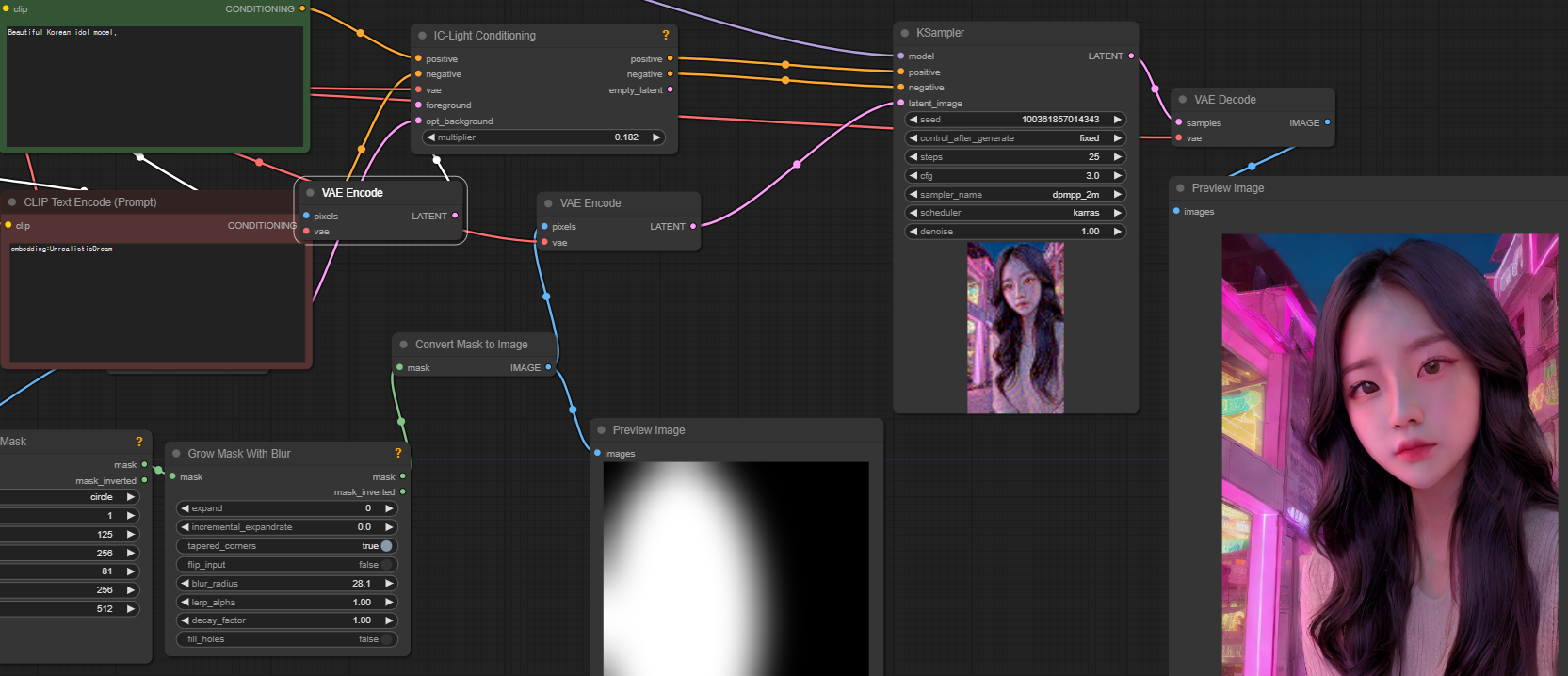Screen dimensions: 1568x676
Task: Click the IC-Light empty_latent output port
Action: [670, 89]
